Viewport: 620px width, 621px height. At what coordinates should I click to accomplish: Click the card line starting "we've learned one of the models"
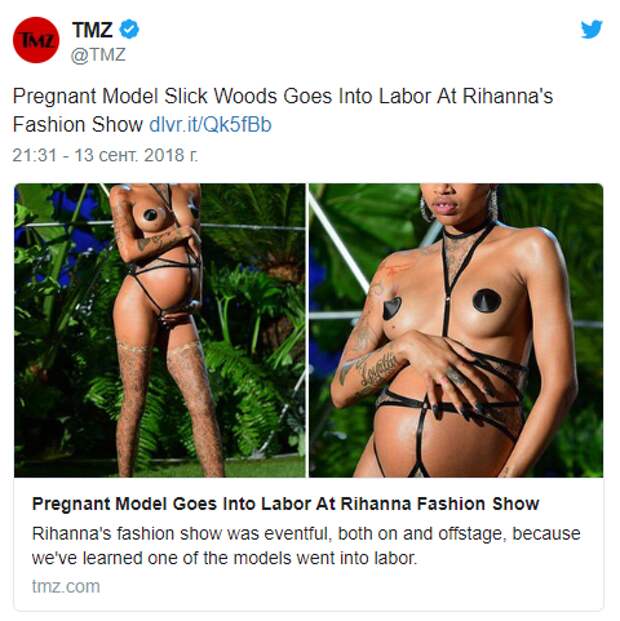click(224, 558)
